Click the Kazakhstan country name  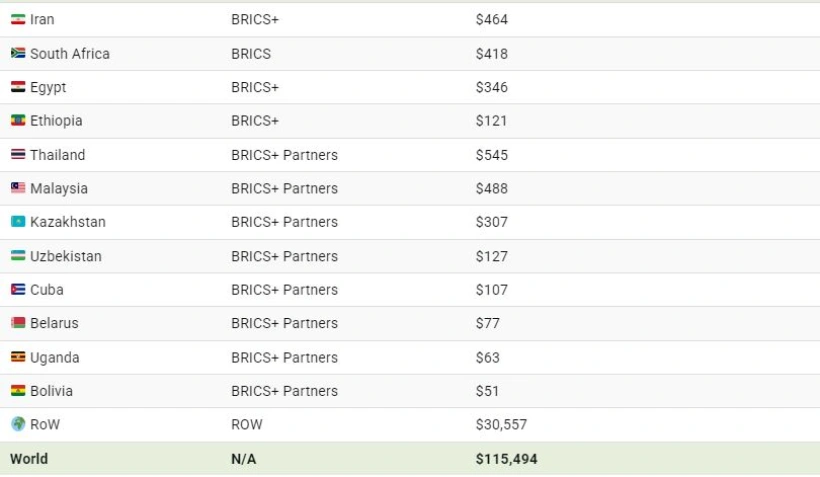pyautogui.click(x=68, y=222)
